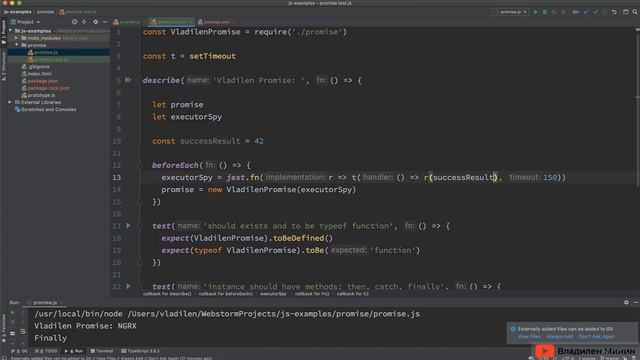The height and width of the screenshot is (360, 640).
Task: Click the revert (undo arrow) toolbar icon
Action: (614, 12)
